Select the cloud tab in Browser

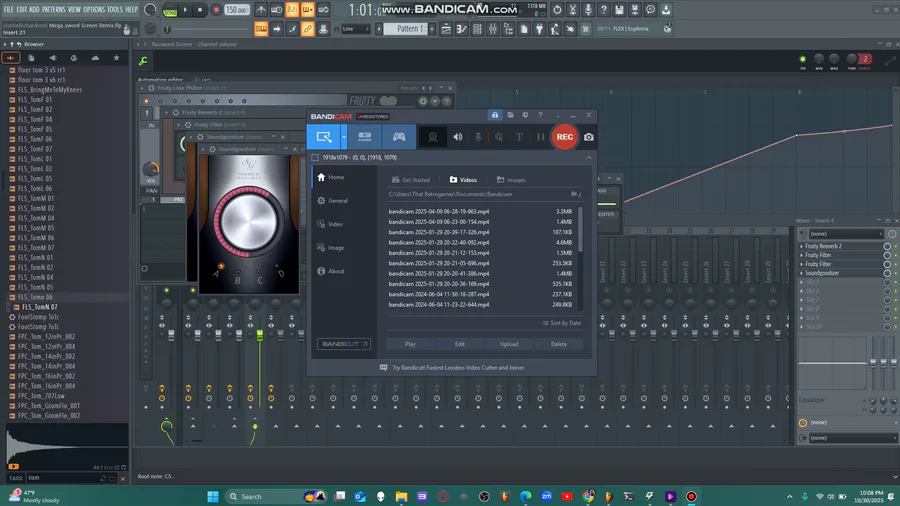[95, 58]
